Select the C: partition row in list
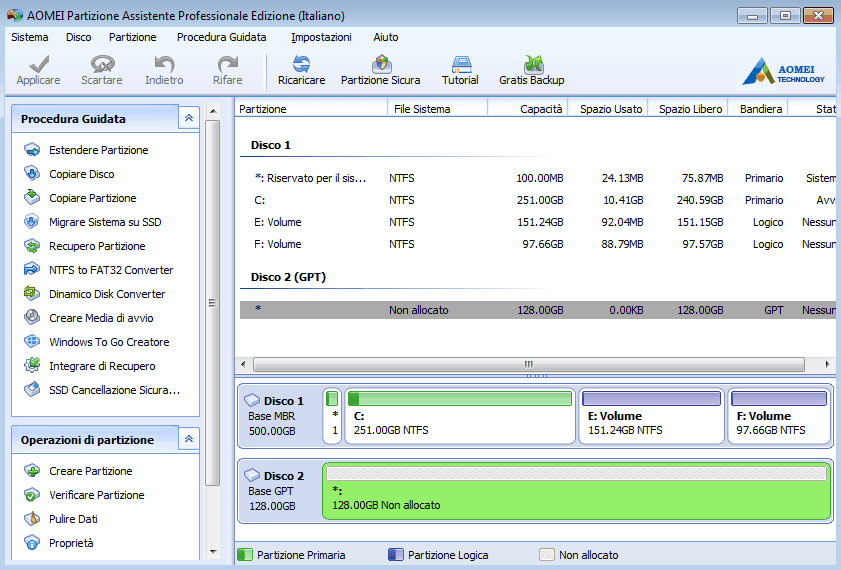 pos(537,200)
